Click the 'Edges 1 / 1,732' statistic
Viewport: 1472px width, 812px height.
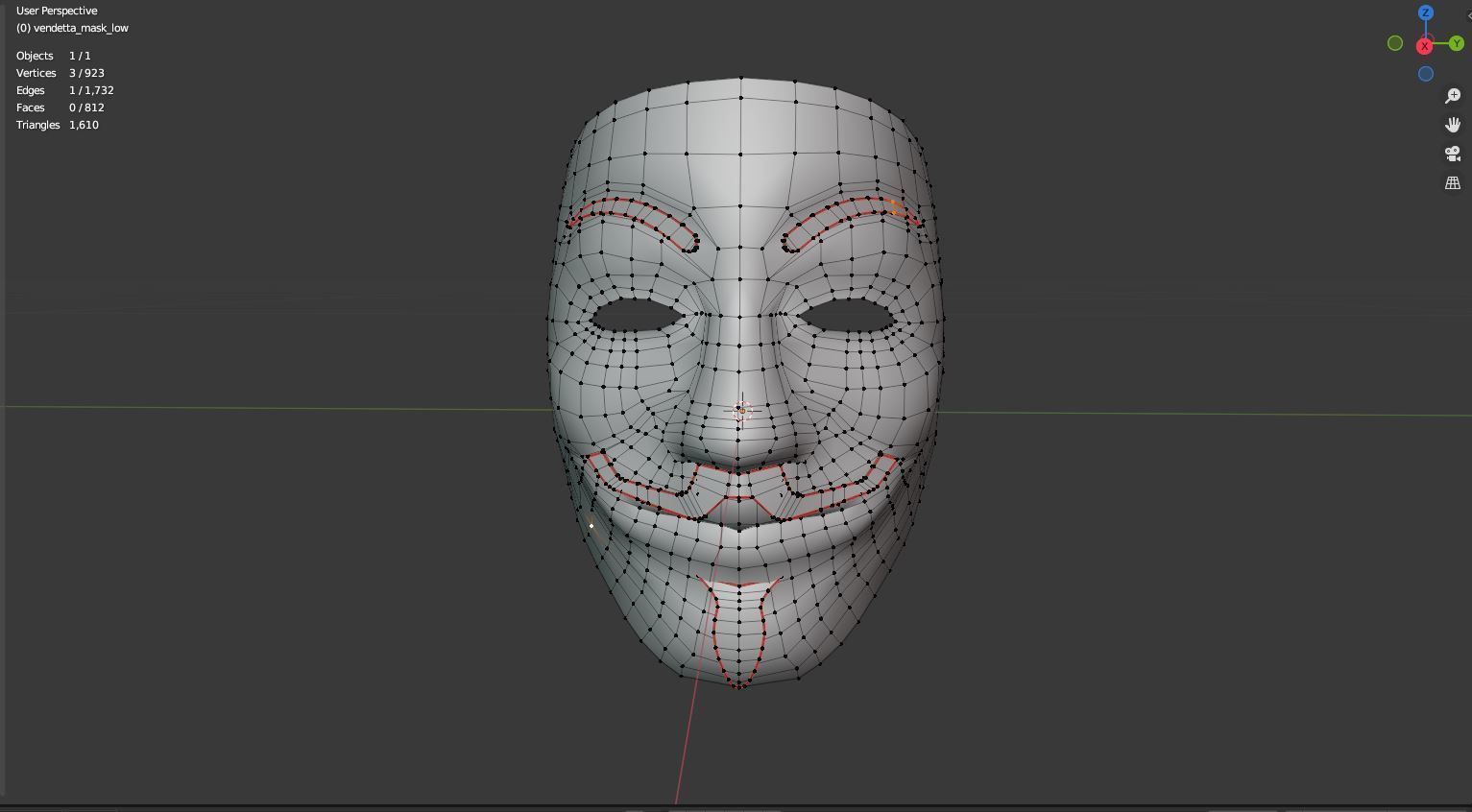pos(65,90)
